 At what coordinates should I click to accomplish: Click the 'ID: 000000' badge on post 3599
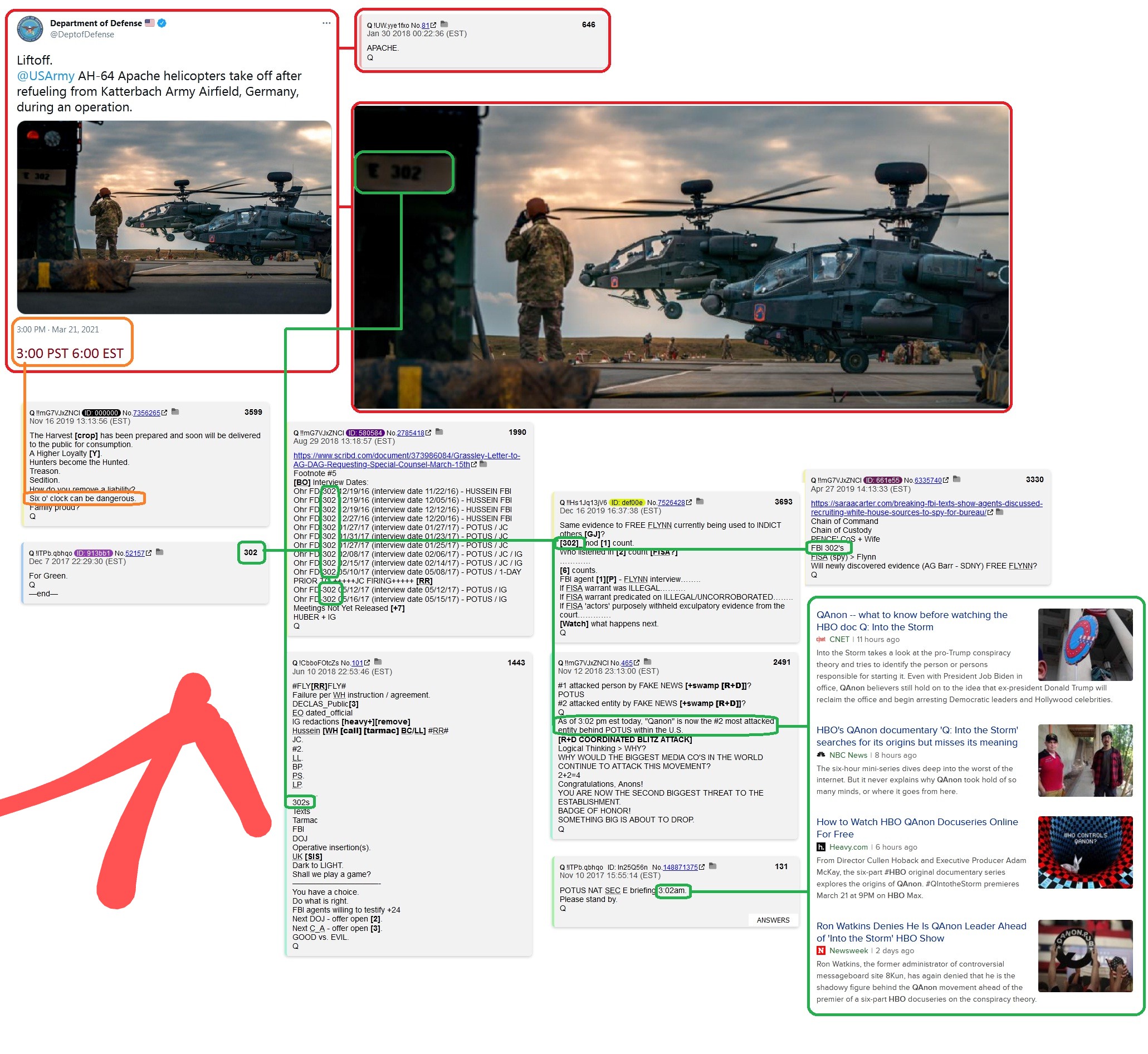[x=101, y=413]
